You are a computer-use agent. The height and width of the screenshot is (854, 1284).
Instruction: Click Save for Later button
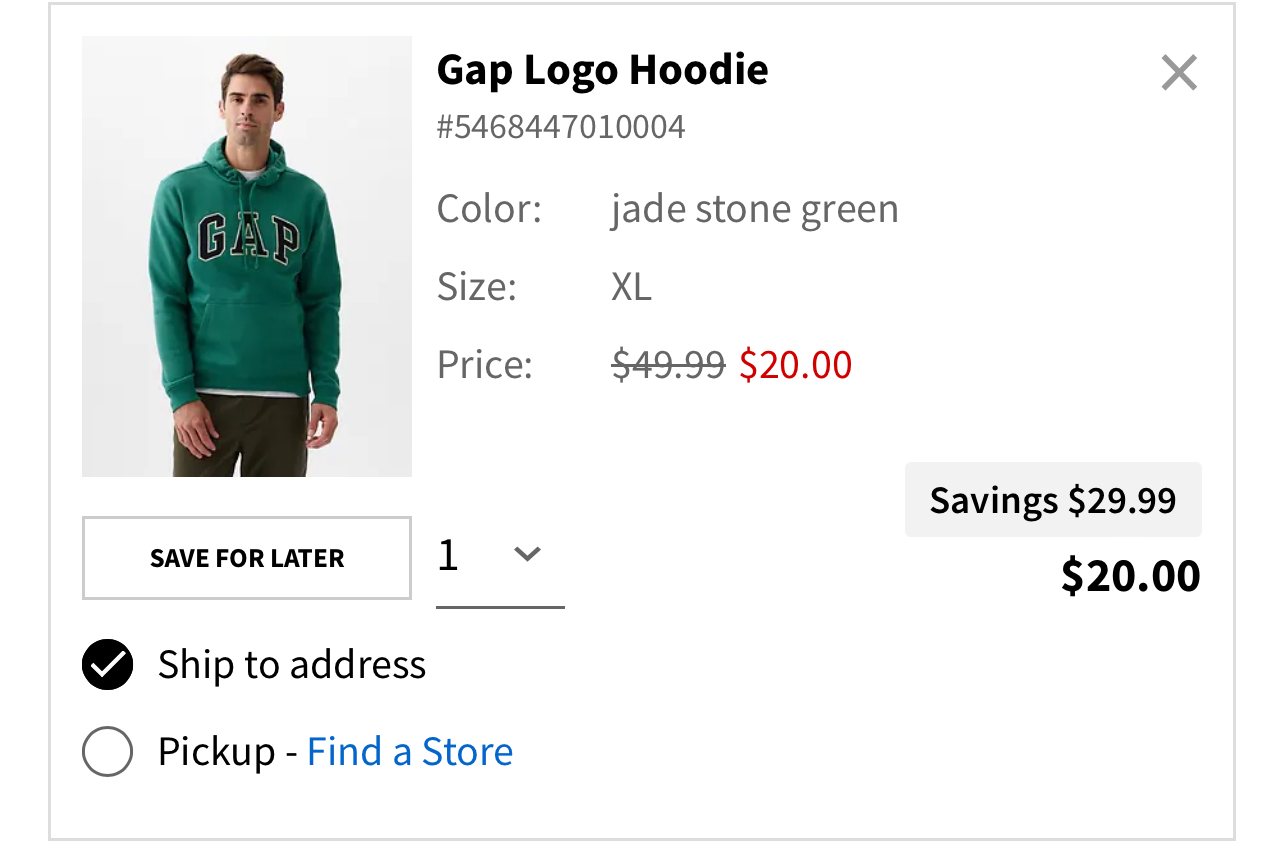247,558
